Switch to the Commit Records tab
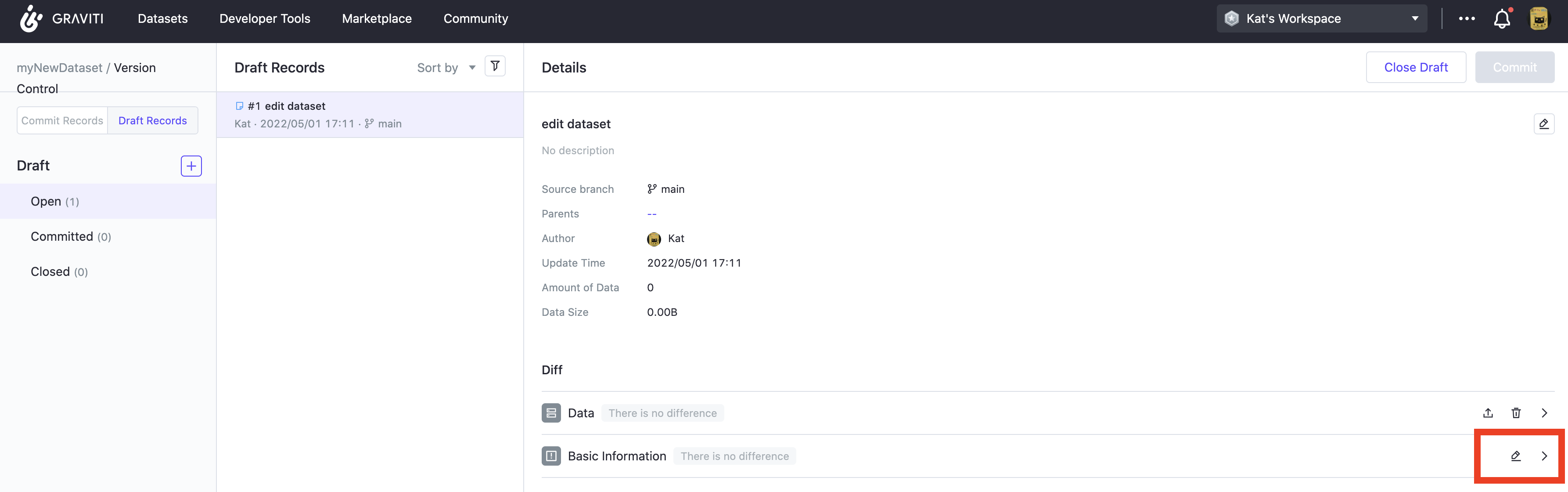 click(x=62, y=120)
